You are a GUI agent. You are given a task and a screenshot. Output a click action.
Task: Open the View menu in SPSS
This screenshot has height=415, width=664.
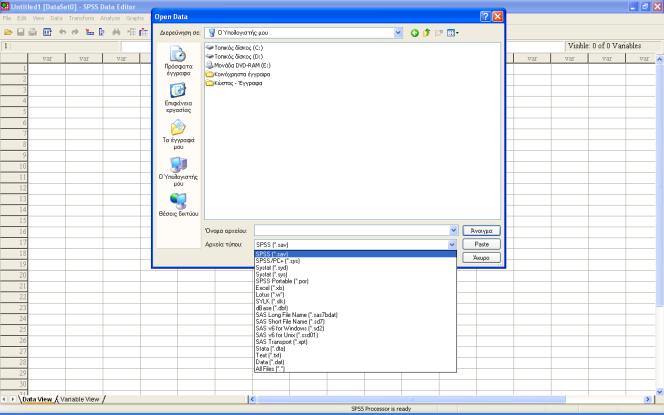(x=38, y=19)
